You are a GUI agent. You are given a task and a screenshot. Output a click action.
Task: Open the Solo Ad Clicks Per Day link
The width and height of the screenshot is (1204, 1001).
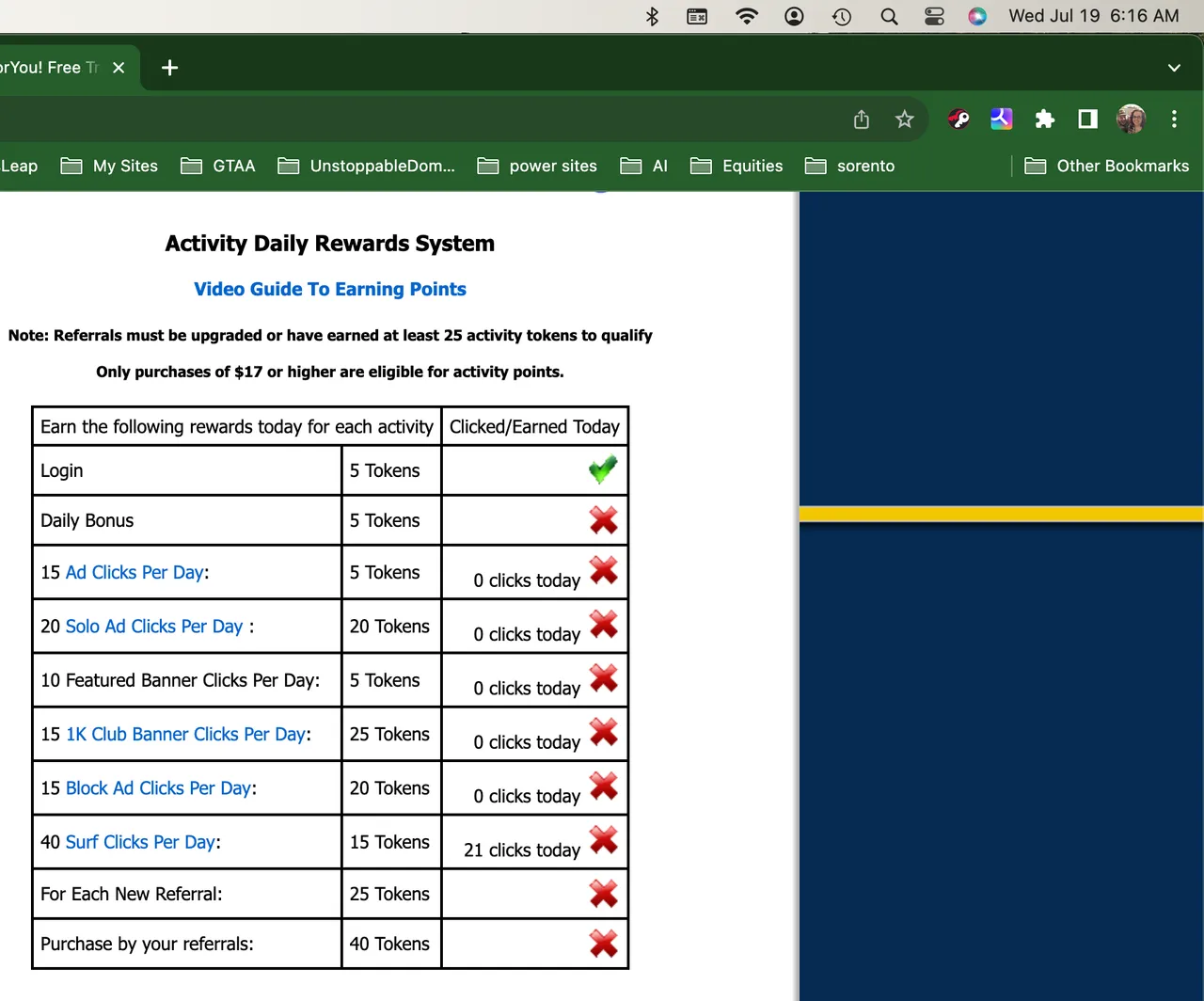pyautogui.click(x=154, y=627)
